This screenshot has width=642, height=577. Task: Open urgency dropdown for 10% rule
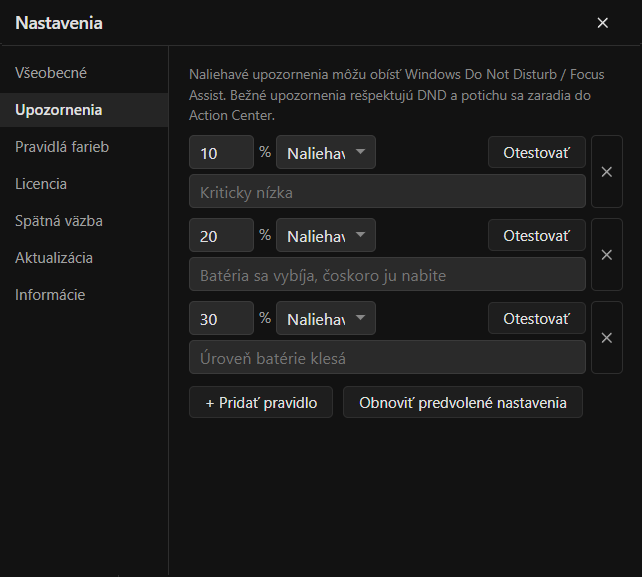coord(326,152)
